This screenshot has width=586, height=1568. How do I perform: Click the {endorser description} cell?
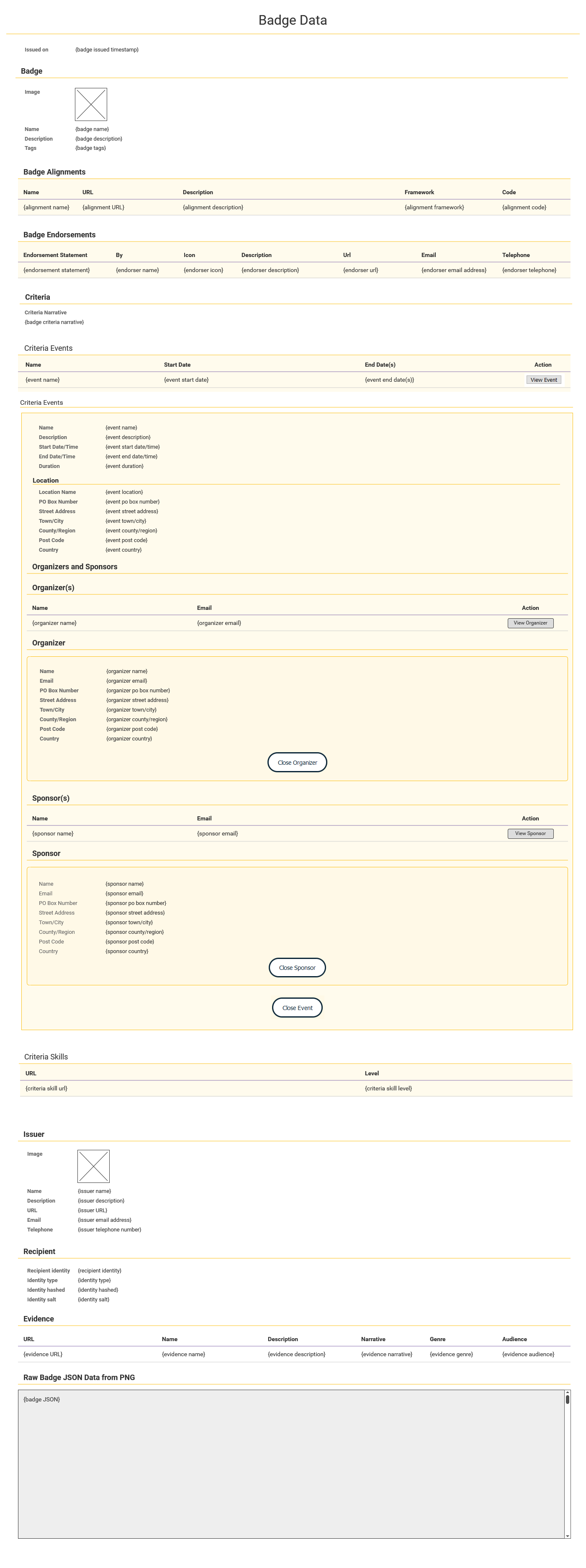click(270, 270)
